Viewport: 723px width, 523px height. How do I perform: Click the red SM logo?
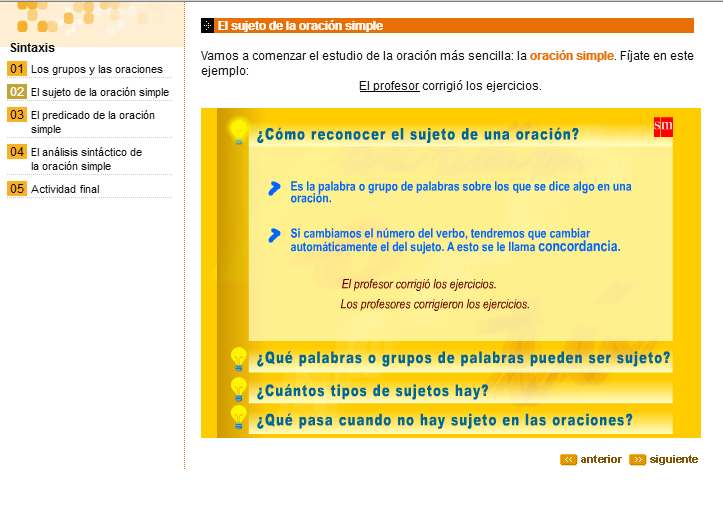coord(663,127)
